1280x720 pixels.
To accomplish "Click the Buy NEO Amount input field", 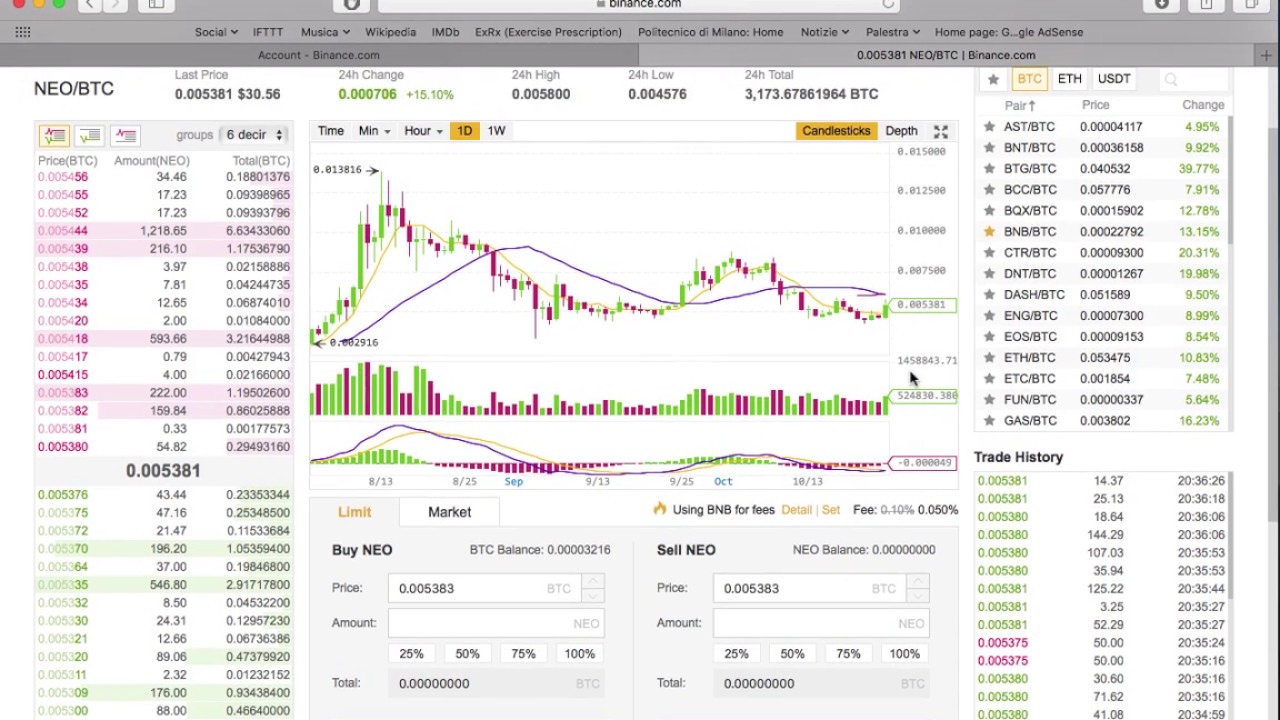I will click(496, 623).
